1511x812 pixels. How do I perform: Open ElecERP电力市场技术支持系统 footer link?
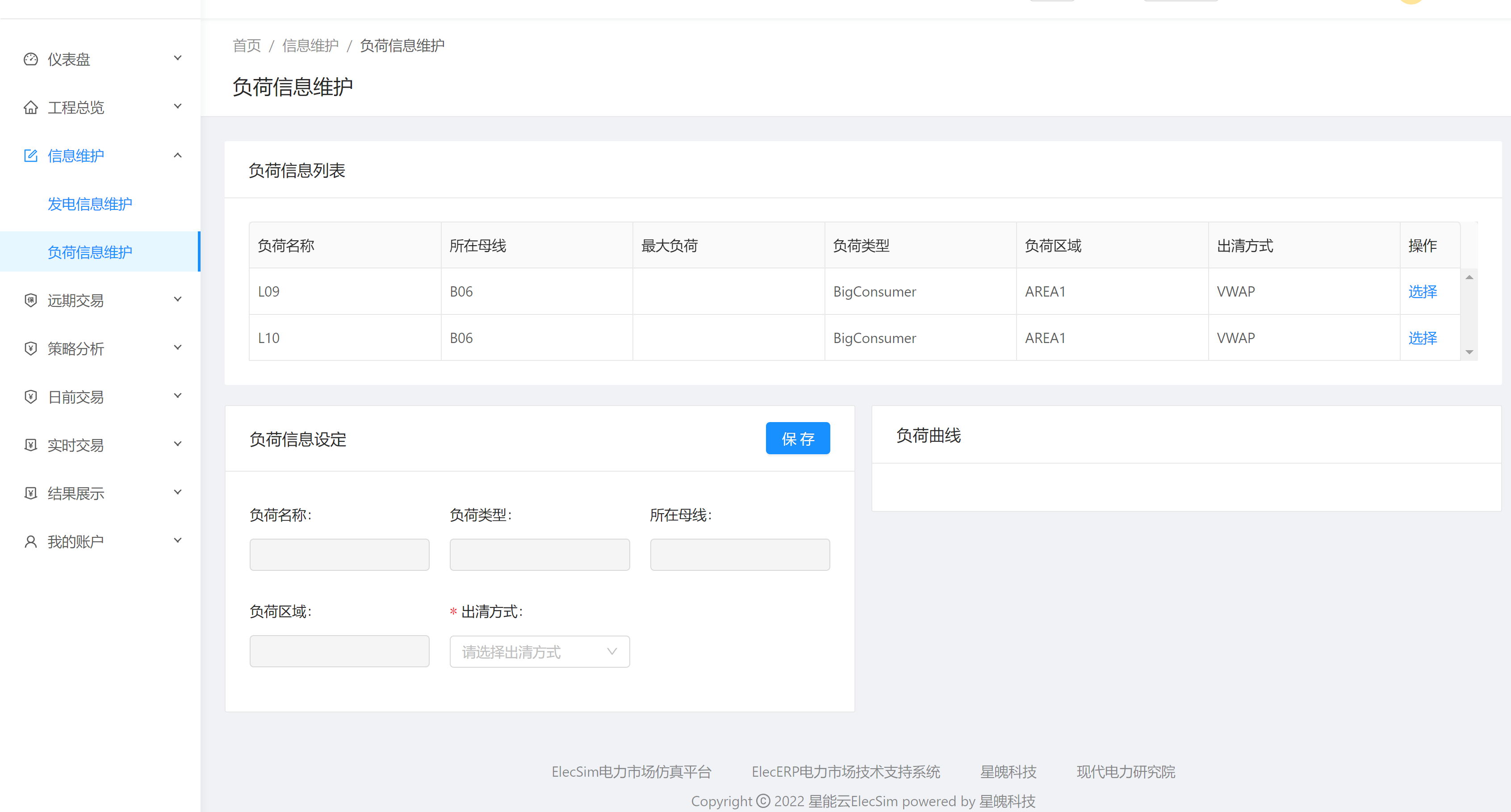[x=846, y=771]
